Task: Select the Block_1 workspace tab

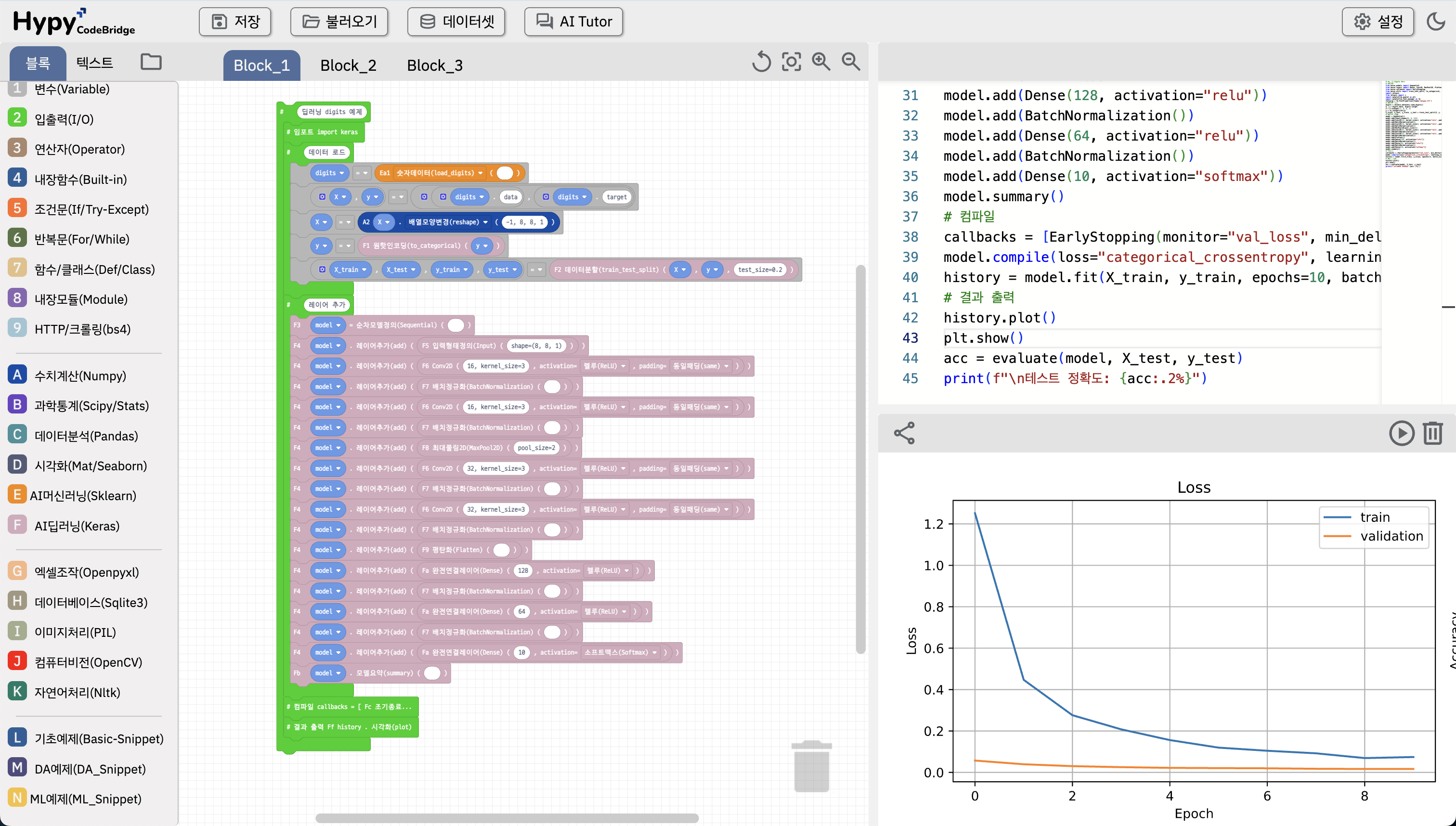Action: (261, 65)
